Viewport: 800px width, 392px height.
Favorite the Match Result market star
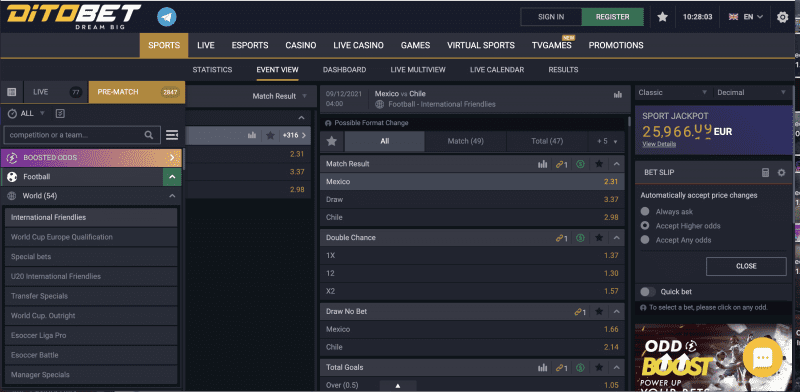tap(599, 164)
